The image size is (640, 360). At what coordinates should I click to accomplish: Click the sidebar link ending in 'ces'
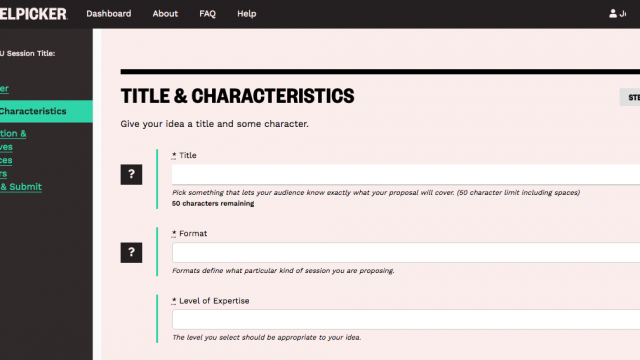pos(6,160)
